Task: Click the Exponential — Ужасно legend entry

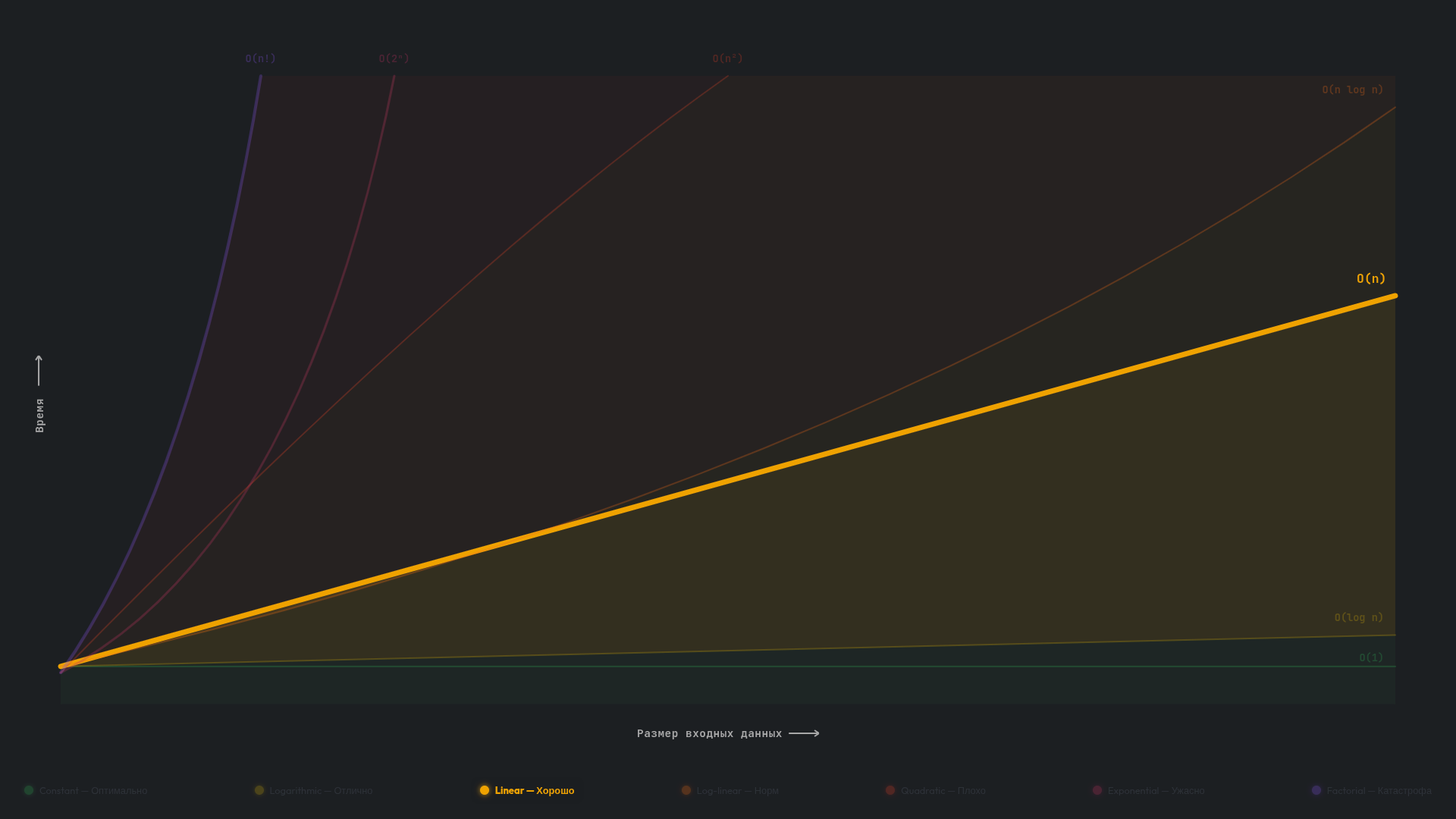Action: coord(1155,790)
